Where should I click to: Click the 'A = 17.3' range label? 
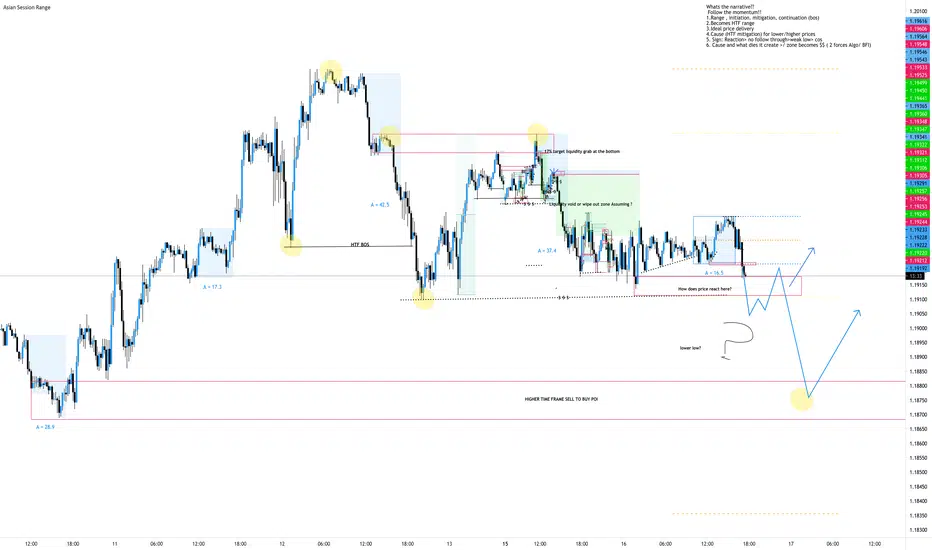pos(212,287)
